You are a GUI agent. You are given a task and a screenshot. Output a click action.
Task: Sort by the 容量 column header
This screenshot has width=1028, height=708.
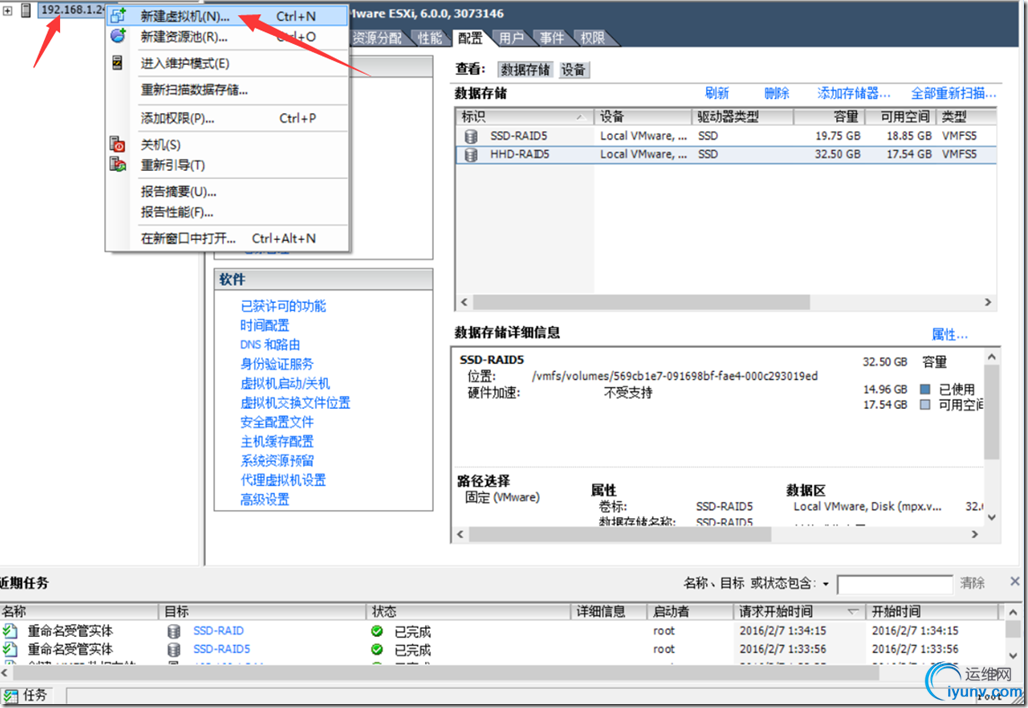[x=829, y=117]
